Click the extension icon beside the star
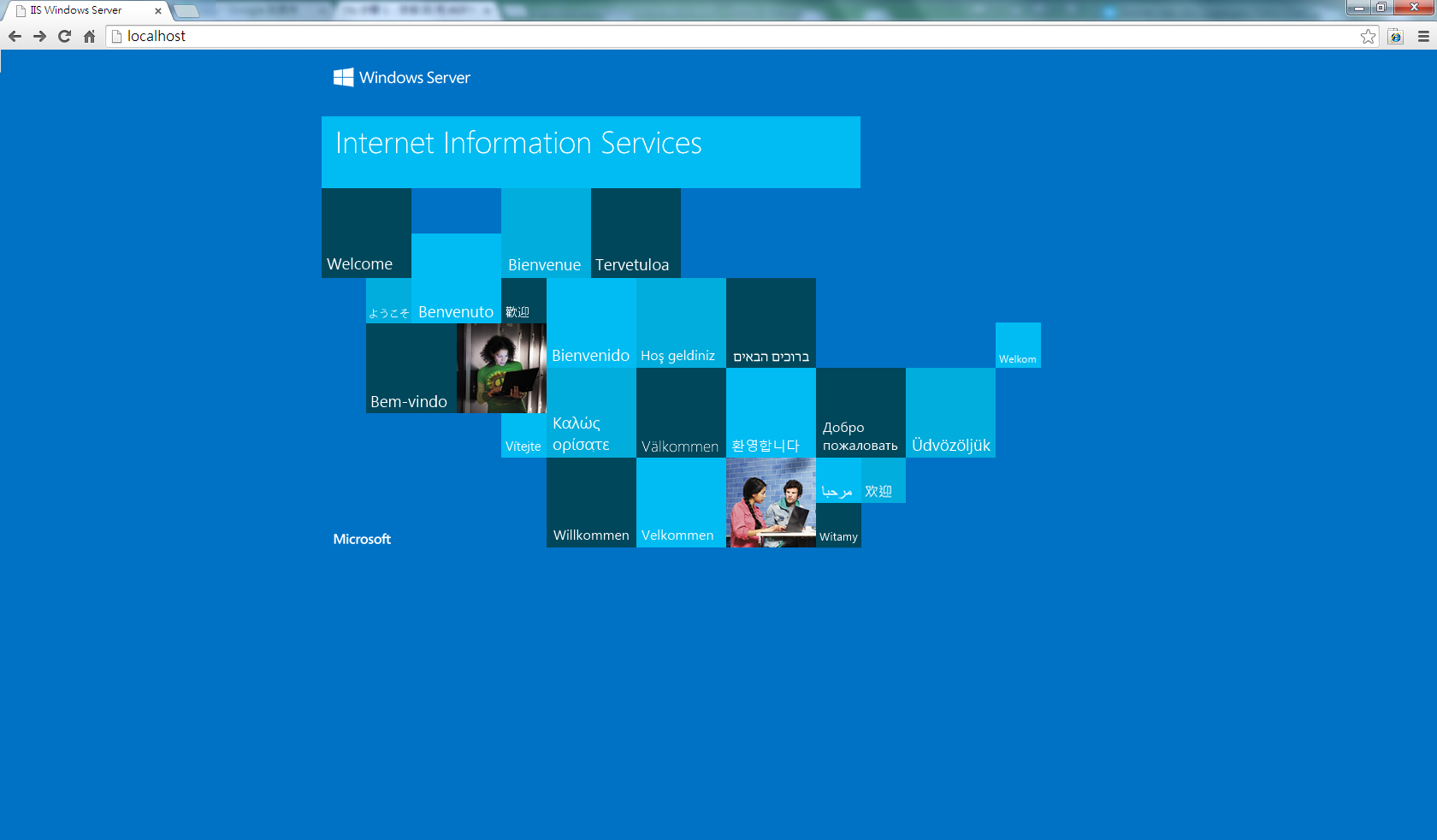This screenshot has height=840, width=1437. coord(1395,36)
